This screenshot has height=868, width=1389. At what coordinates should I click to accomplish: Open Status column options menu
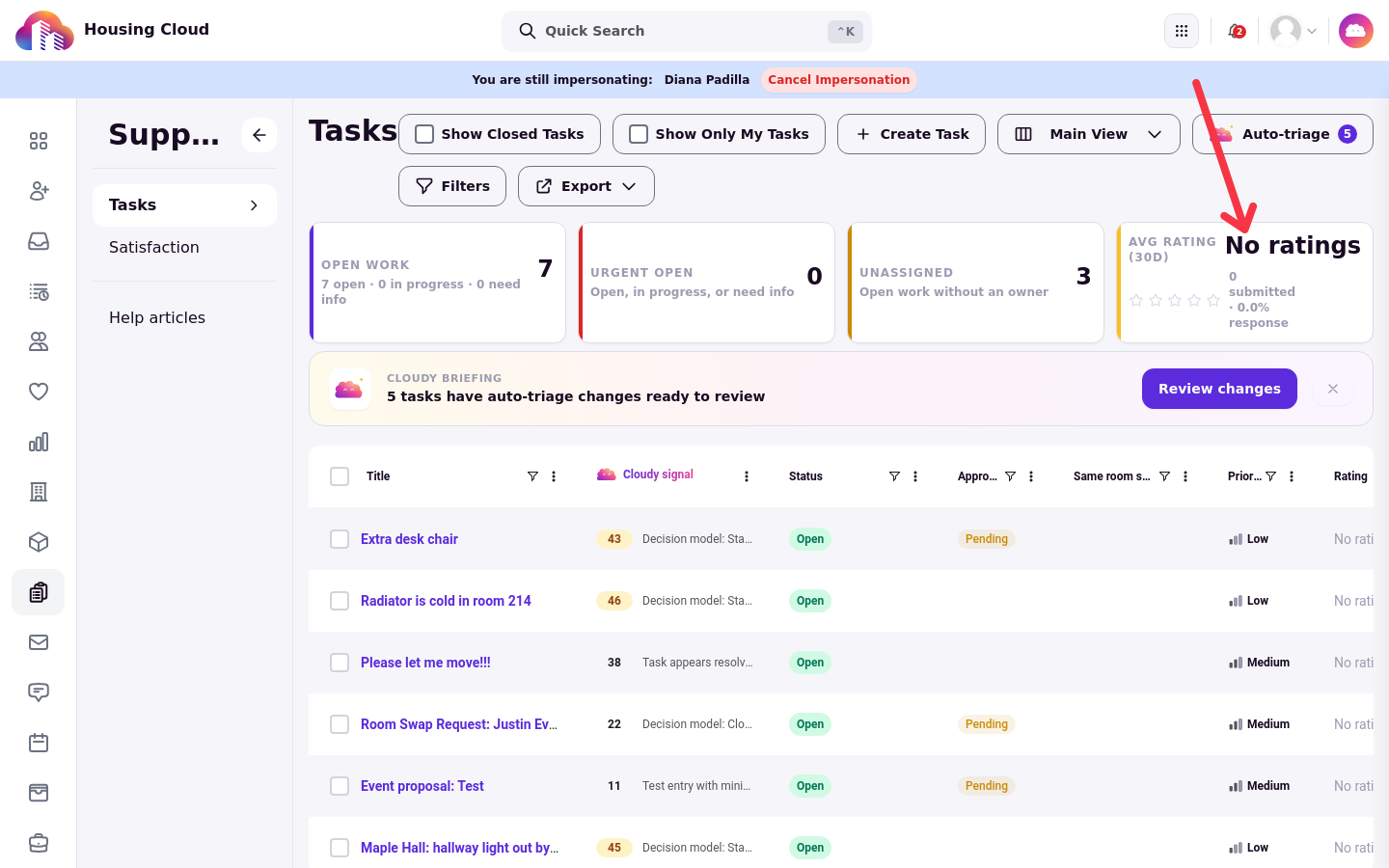[915, 476]
